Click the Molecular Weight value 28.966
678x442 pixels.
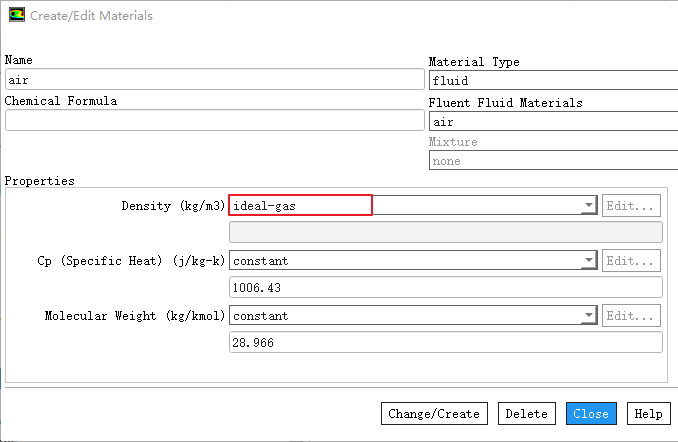446,342
